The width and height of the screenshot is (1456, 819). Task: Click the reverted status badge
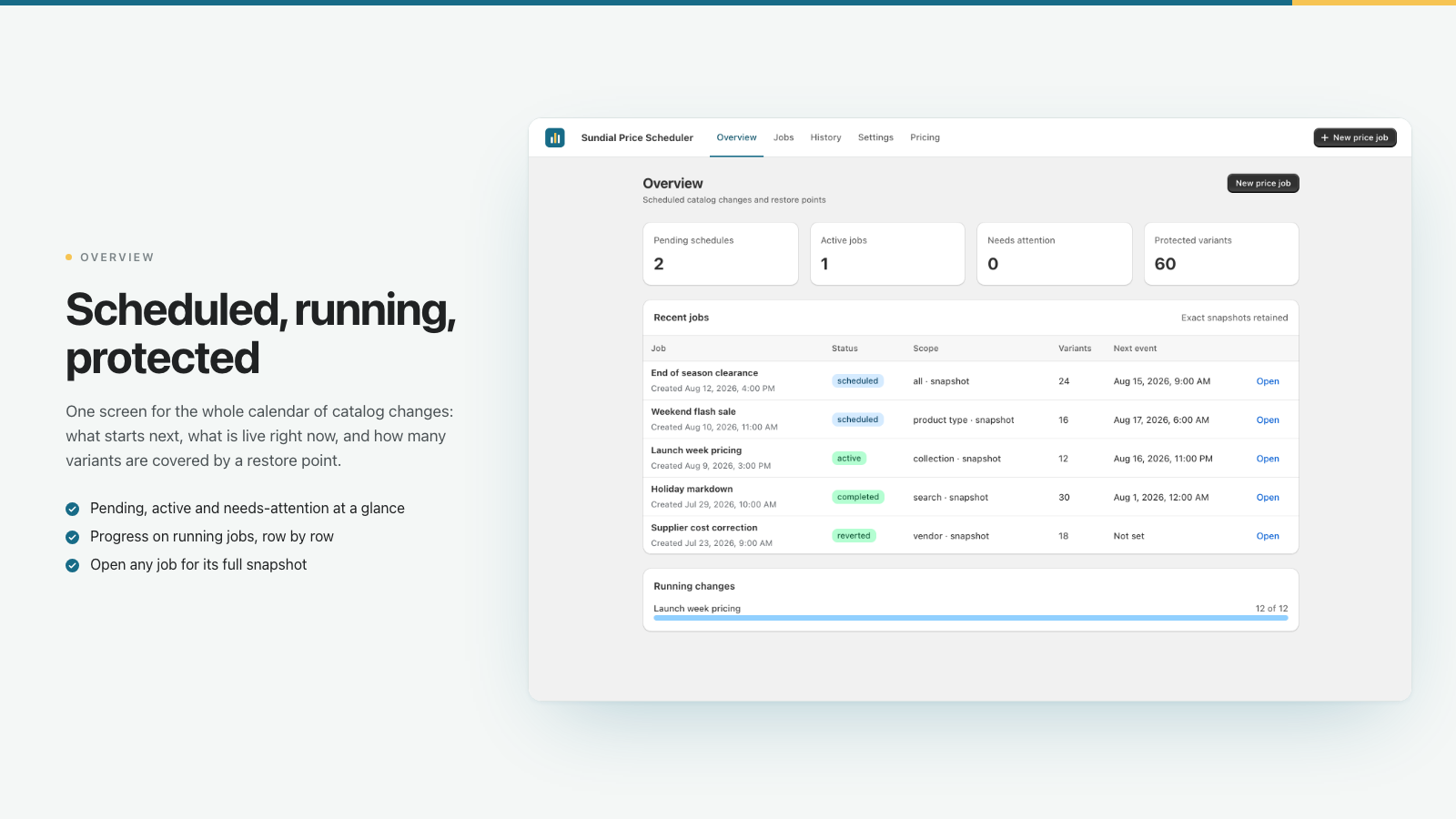pyautogui.click(x=854, y=536)
